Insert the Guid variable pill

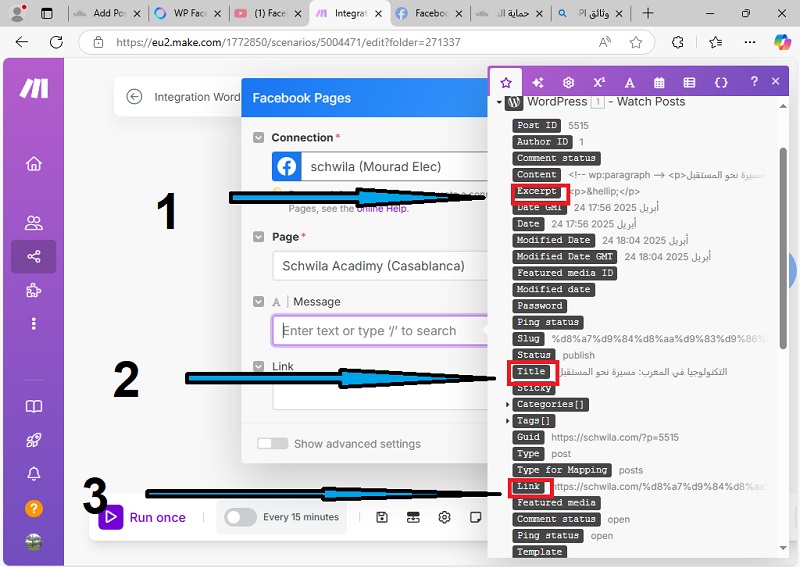528,437
